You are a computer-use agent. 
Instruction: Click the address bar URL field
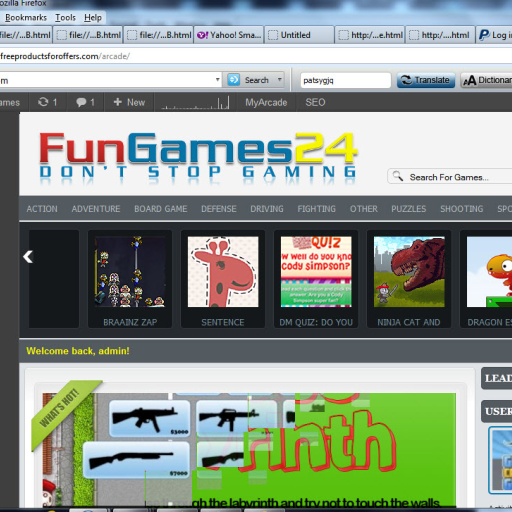(256, 56)
